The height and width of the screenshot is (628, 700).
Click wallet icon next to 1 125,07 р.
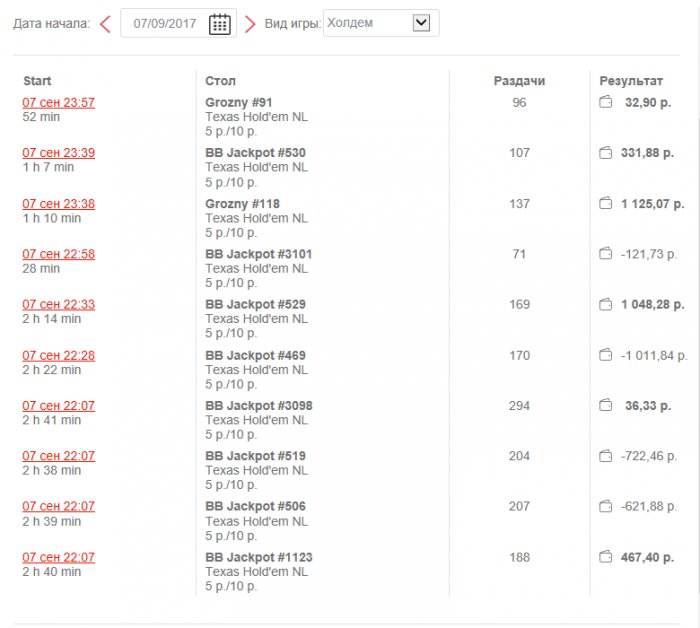click(605, 203)
